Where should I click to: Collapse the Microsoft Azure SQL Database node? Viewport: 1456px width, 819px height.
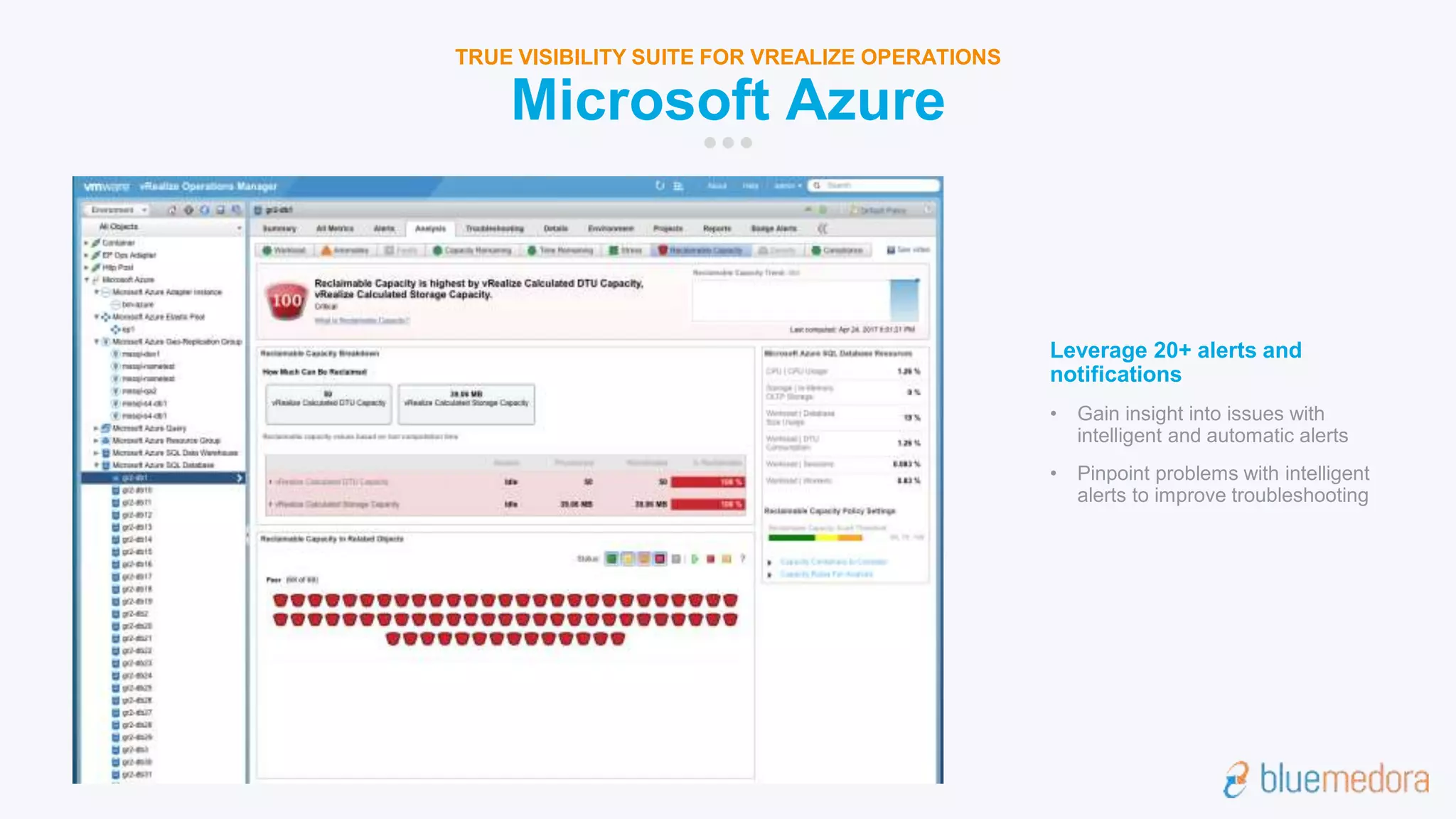pos(96,465)
